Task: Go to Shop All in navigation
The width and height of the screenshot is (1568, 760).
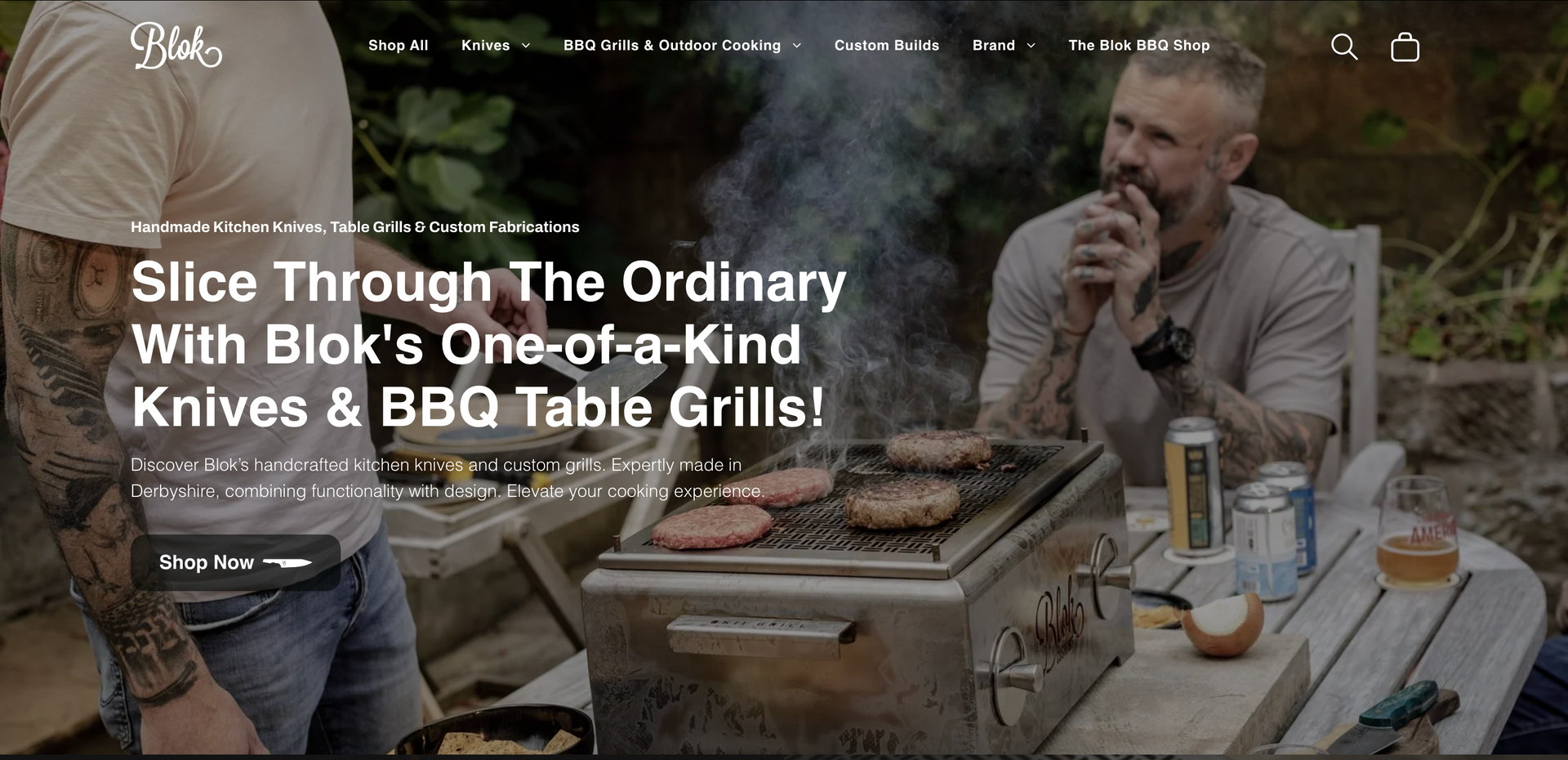Action: [x=398, y=46]
